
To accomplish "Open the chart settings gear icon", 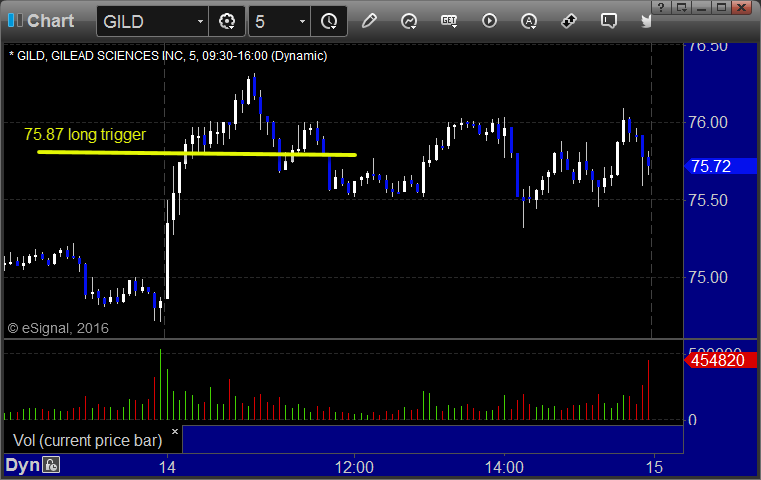I will [x=227, y=21].
